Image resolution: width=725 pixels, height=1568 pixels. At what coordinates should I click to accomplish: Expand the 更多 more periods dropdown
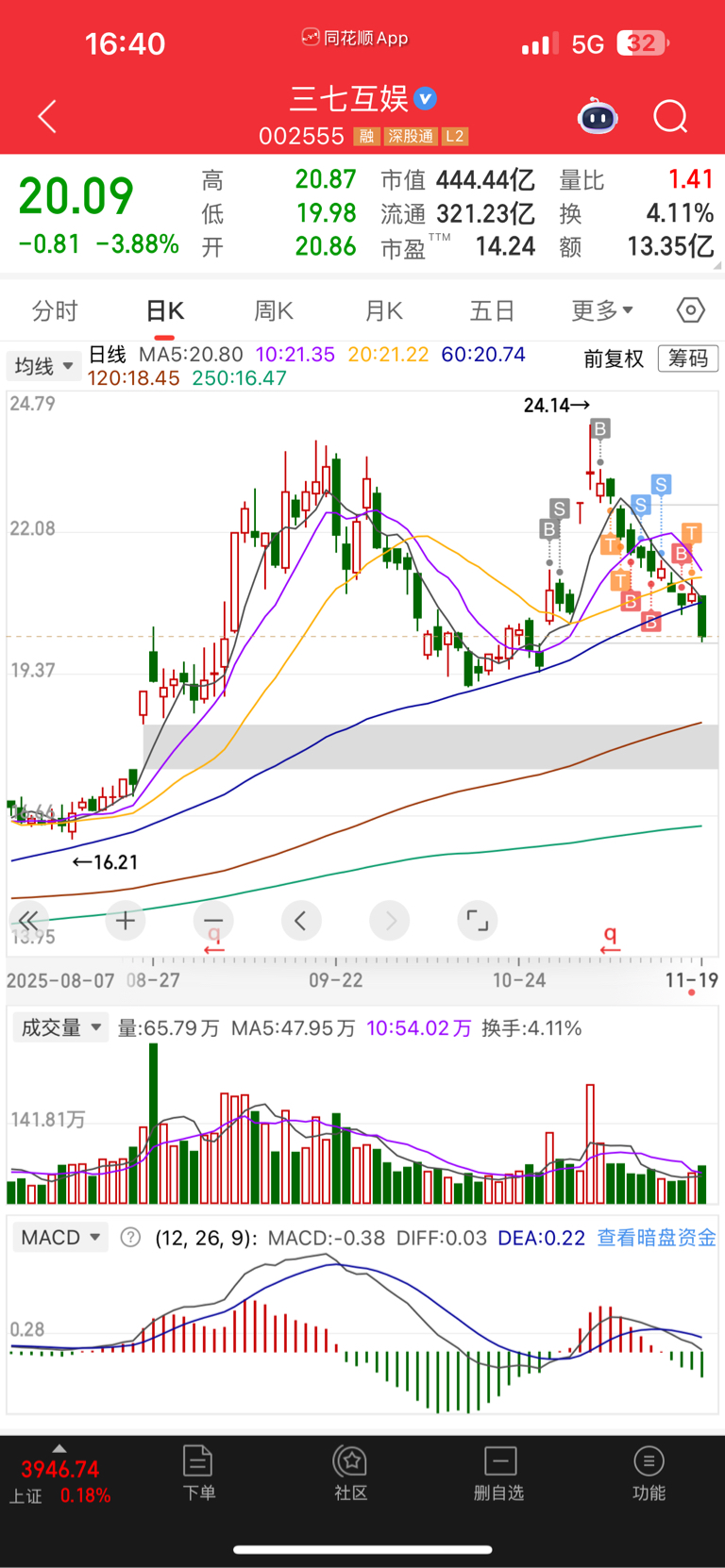tap(602, 310)
